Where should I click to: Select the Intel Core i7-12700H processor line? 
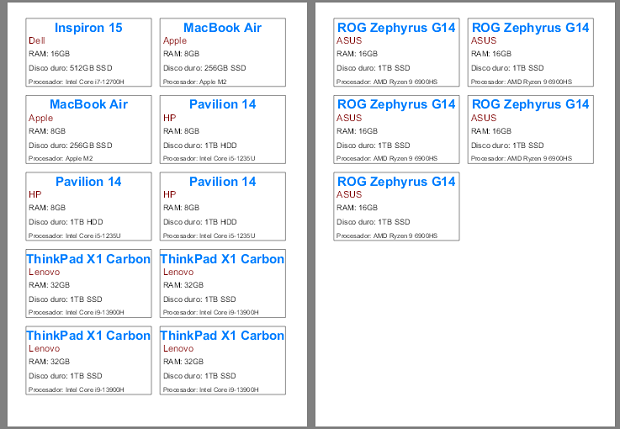point(76,82)
